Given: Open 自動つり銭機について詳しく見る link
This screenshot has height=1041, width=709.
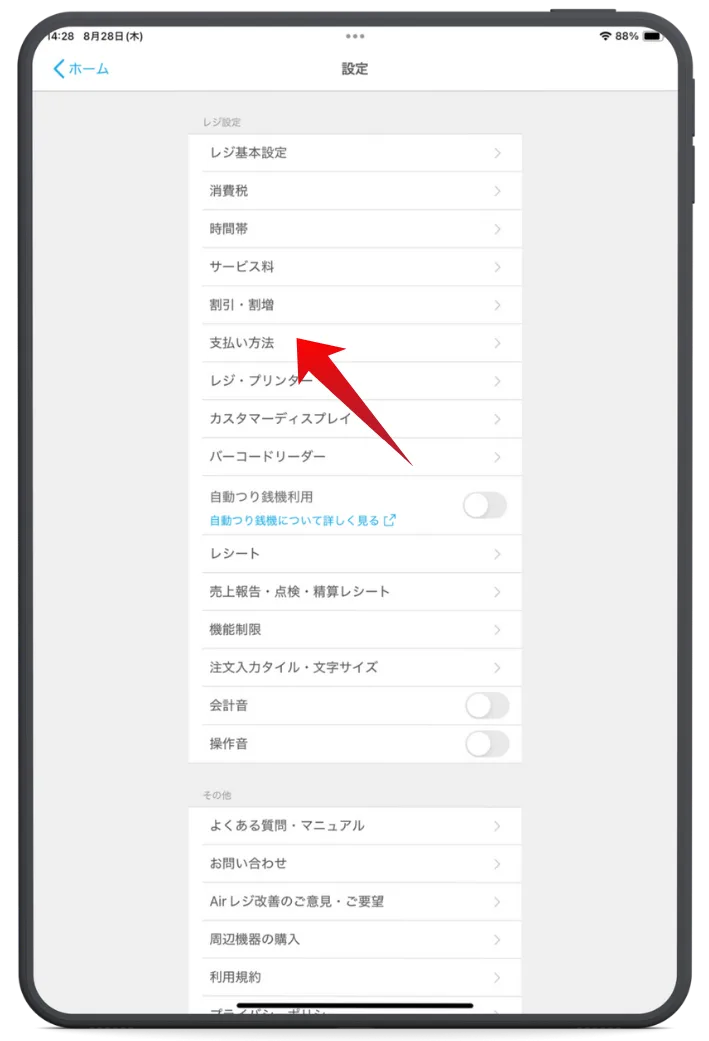Looking at the screenshot, I should (x=294, y=520).
